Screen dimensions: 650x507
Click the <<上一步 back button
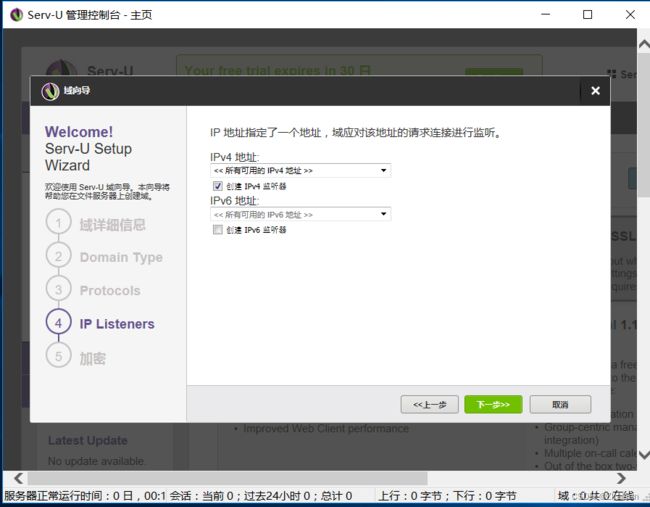point(429,404)
